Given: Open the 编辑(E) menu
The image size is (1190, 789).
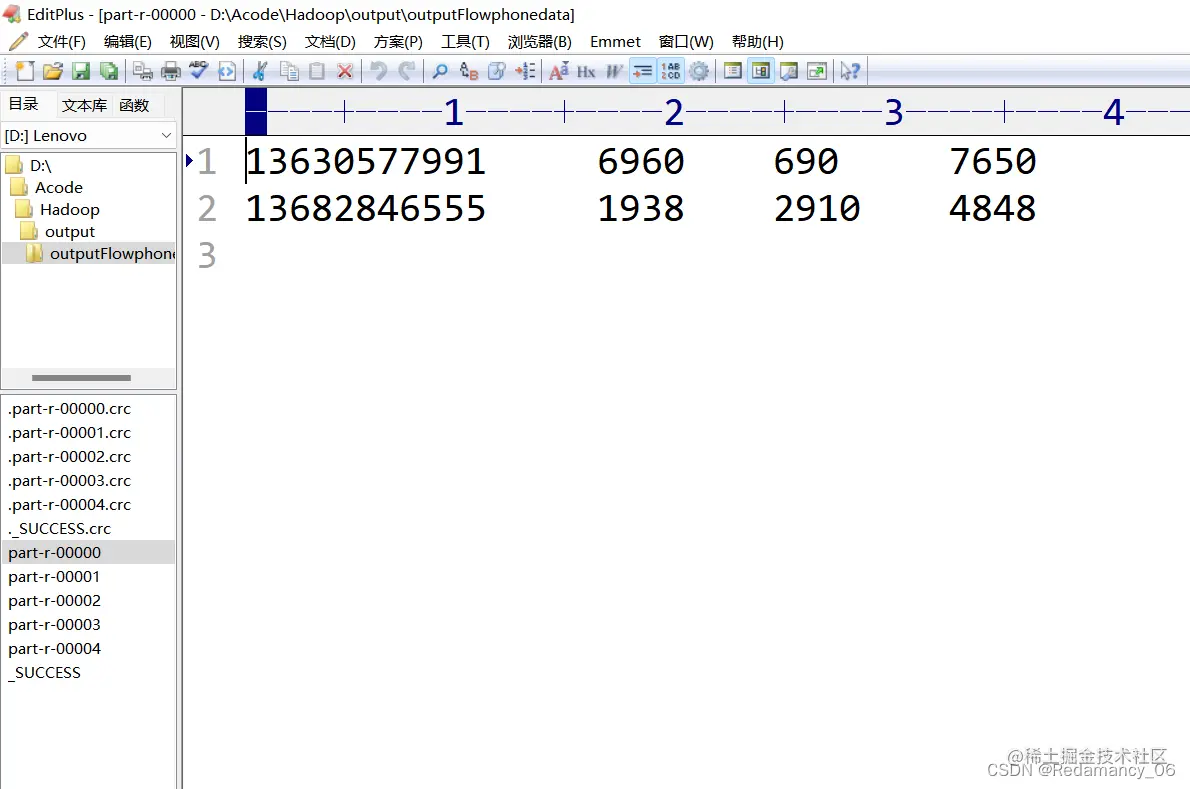Looking at the screenshot, I should pos(128,42).
